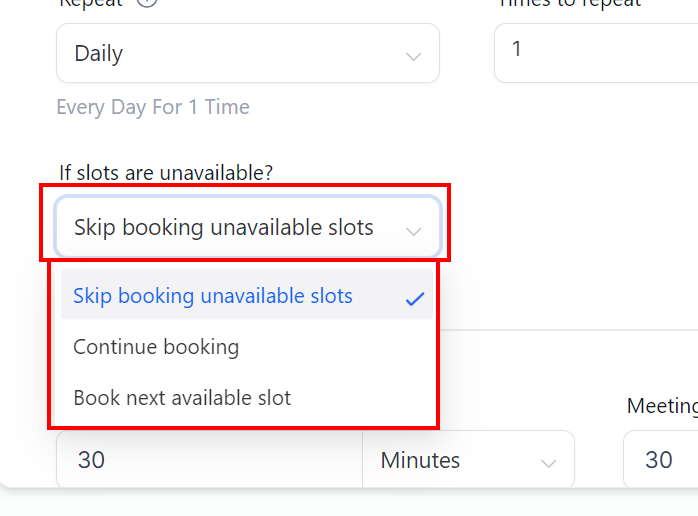Click the Meeting field showing 30
The width and height of the screenshot is (698, 516).
point(661,459)
